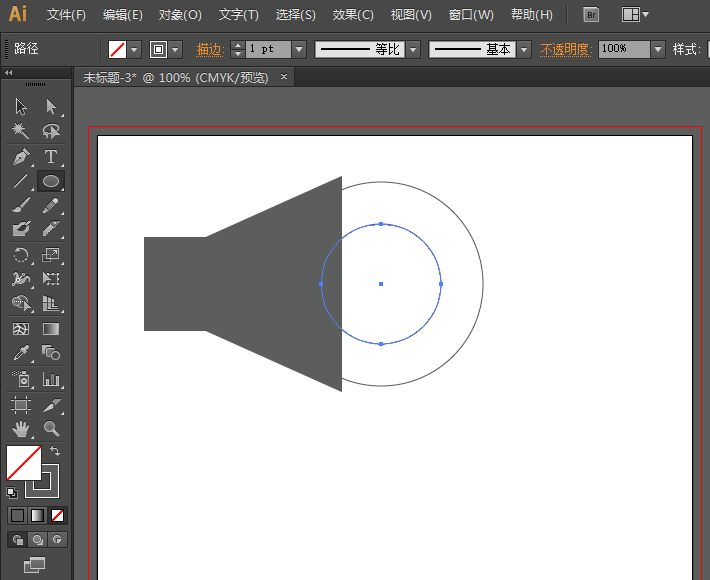Click the 不透明度 opacity panel link
The width and height of the screenshot is (710, 580).
pos(566,49)
